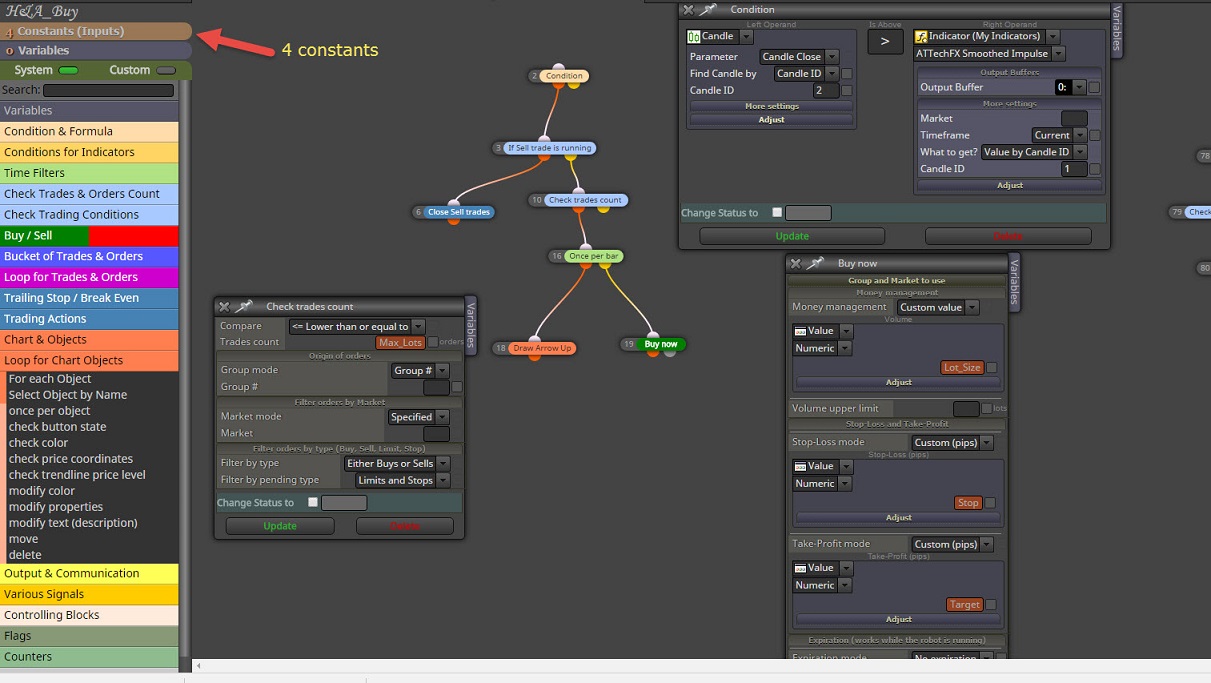Image resolution: width=1211 pixels, height=683 pixels.
Task: Pin the Check trades count panel
Action: [244, 307]
